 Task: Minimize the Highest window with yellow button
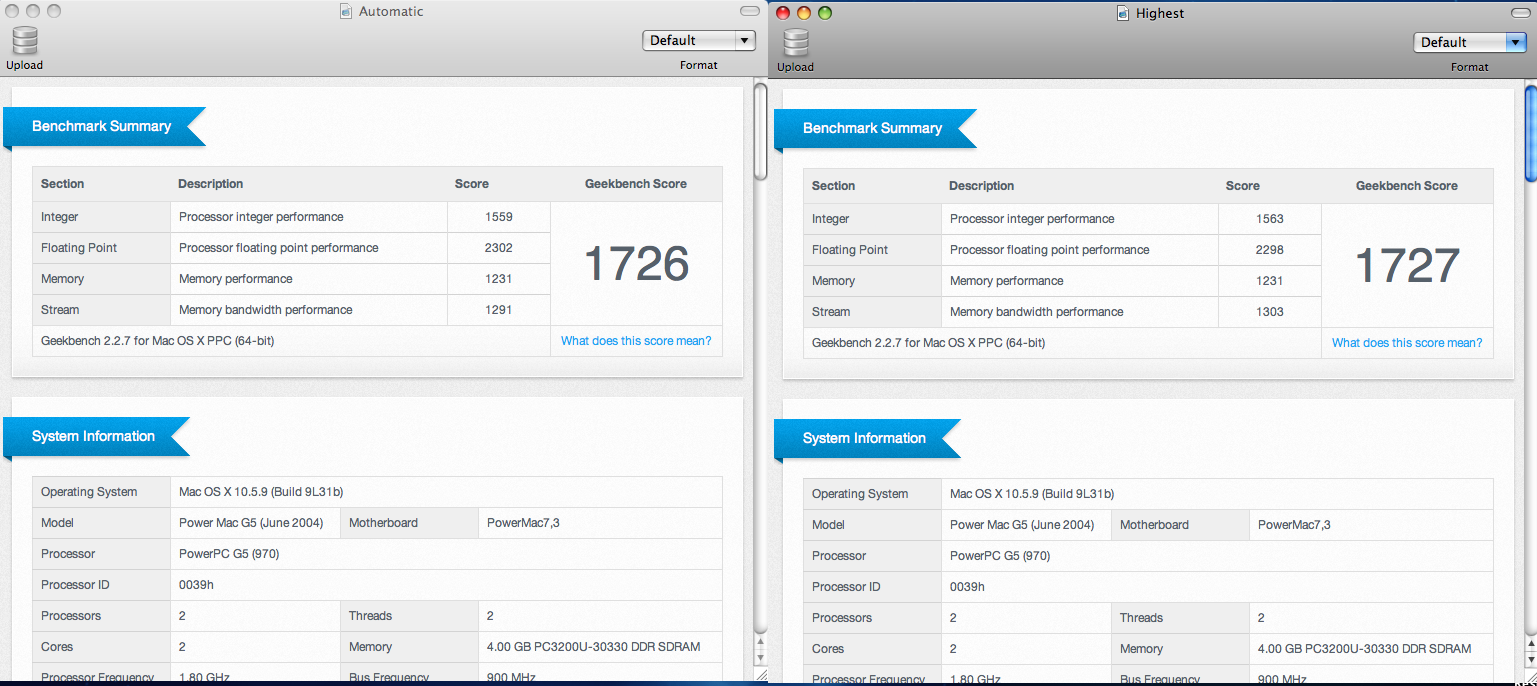pos(804,13)
